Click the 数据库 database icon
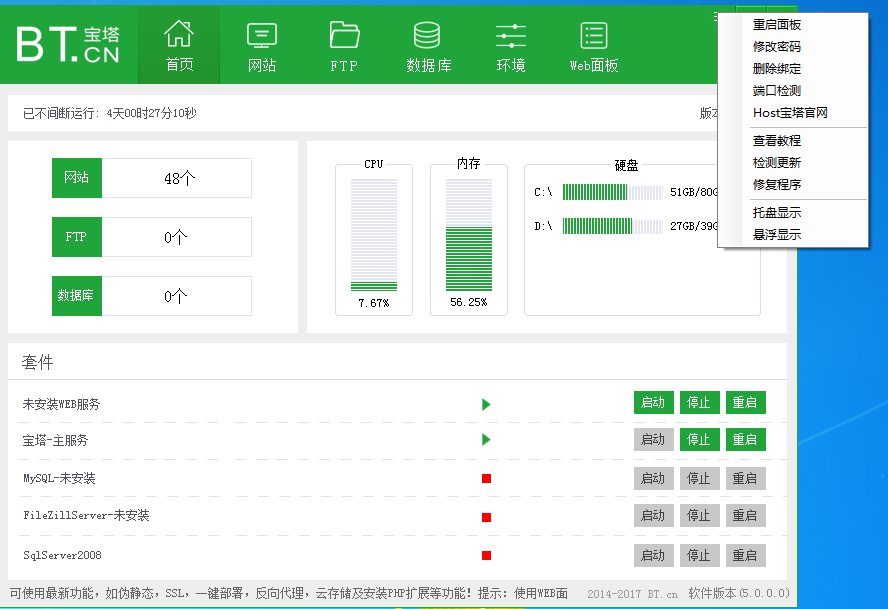The image size is (888, 609). pyautogui.click(x=427, y=44)
